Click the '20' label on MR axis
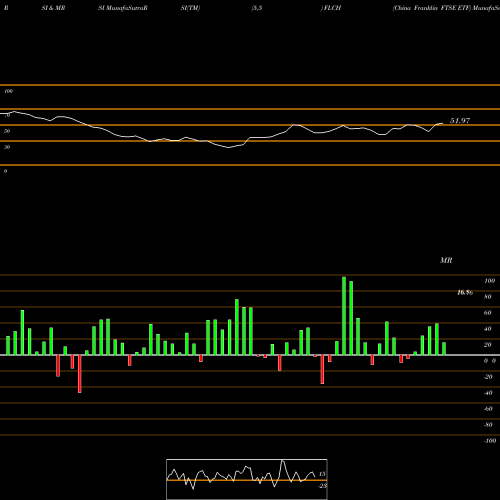This screenshot has width=500, height=500. (x=488, y=345)
